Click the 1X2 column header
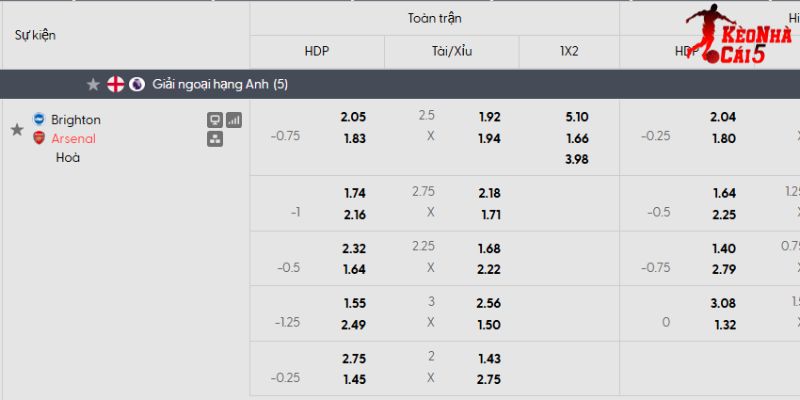This screenshot has width=800, height=400. click(569, 51)
